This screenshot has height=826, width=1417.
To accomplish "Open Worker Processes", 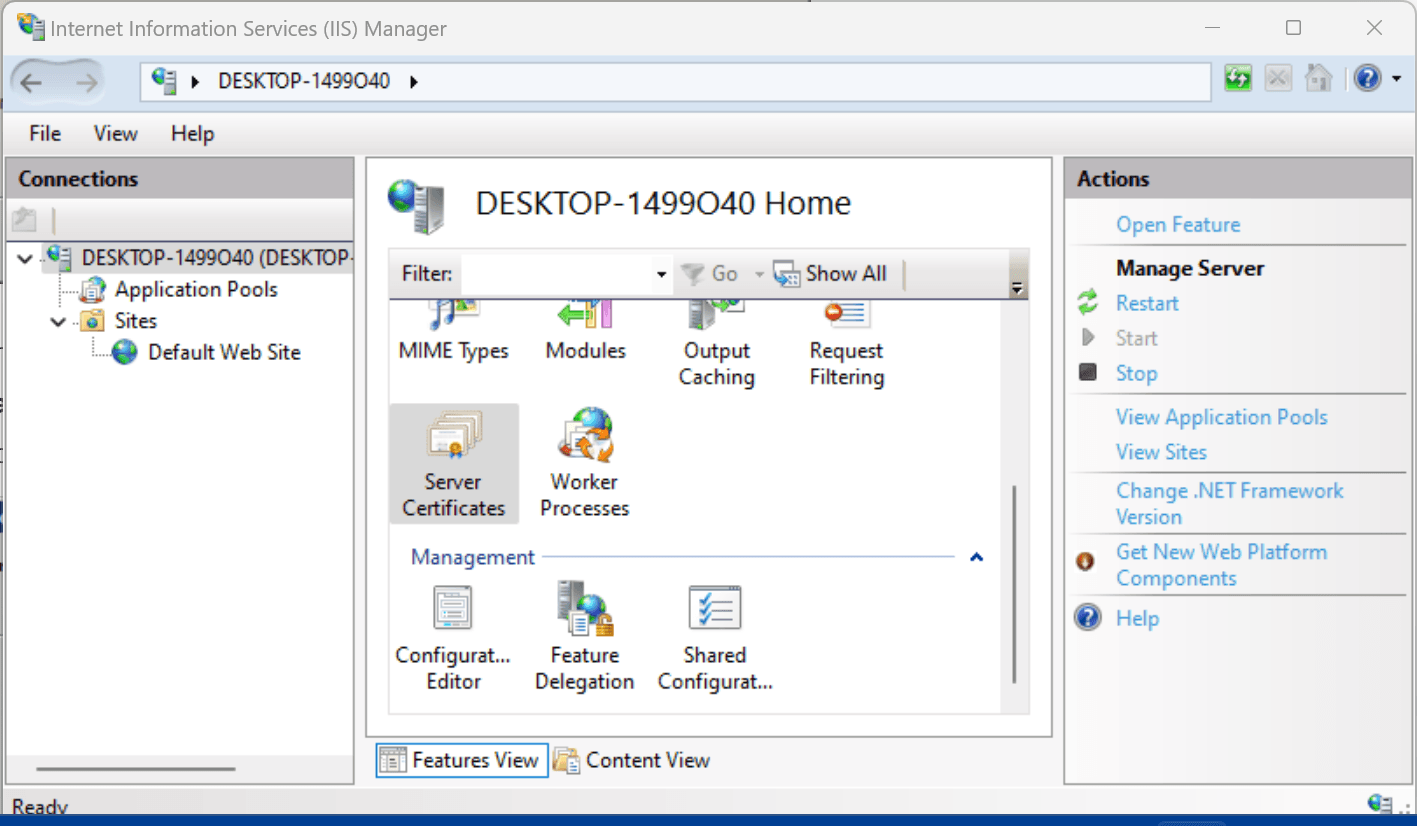I will point(584,460).
